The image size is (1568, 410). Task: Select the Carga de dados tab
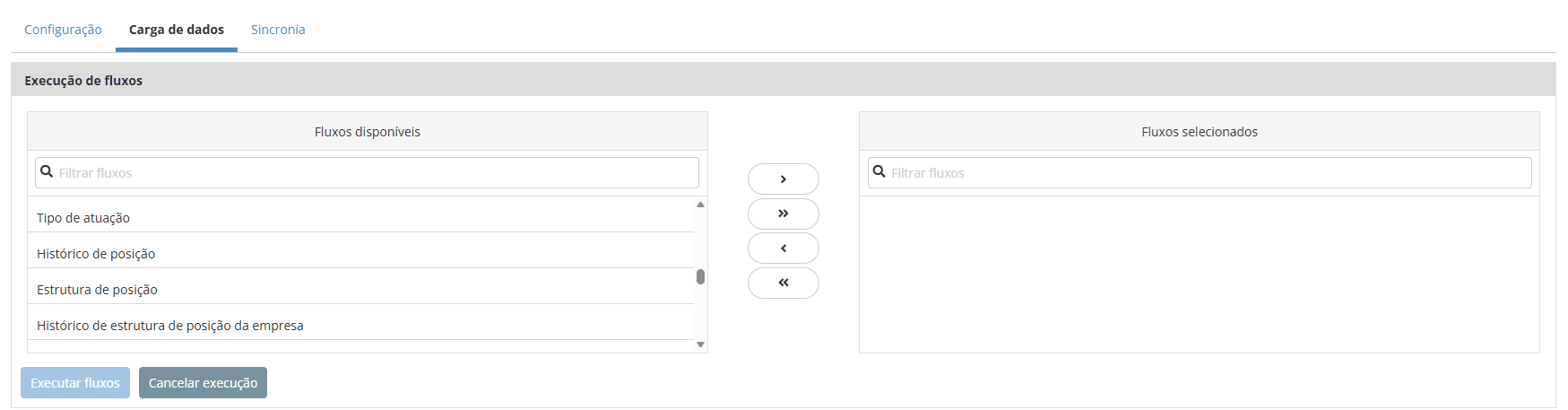click(177, 30)
